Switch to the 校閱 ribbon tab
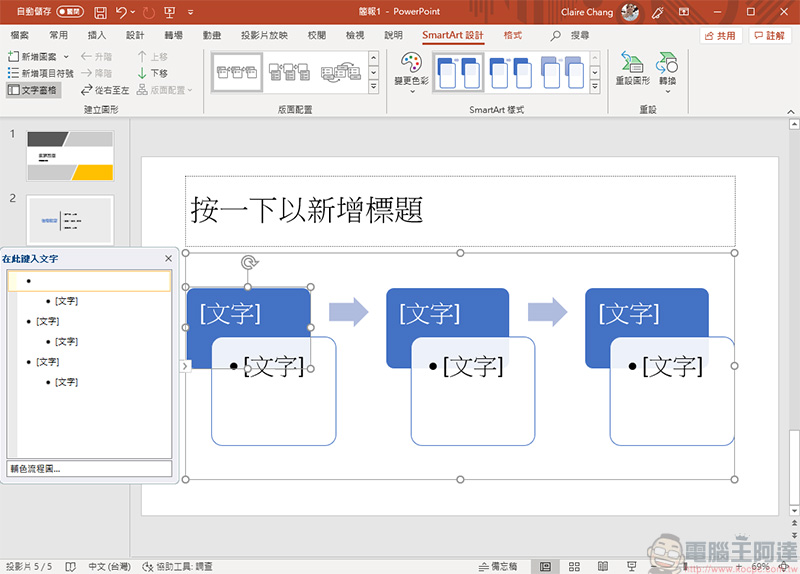Screen dimensions: 800x574 coord(317,35)
